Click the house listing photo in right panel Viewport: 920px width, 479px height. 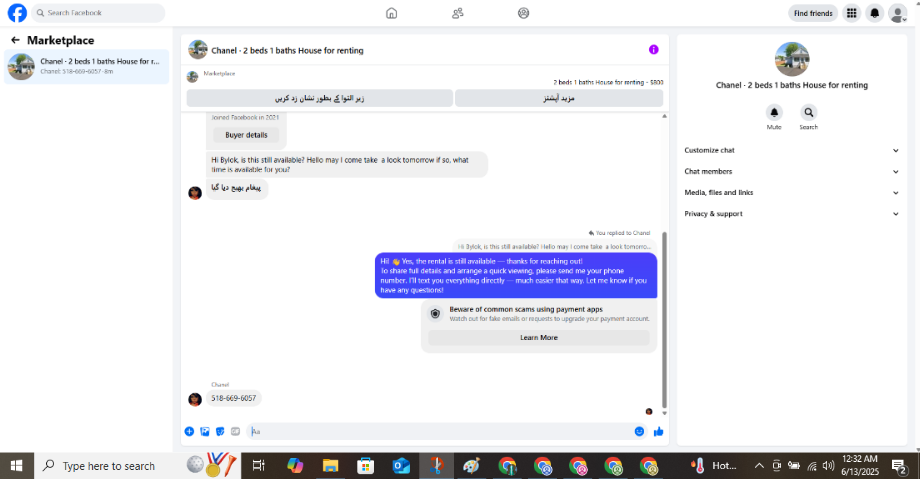tap(792, 59)
